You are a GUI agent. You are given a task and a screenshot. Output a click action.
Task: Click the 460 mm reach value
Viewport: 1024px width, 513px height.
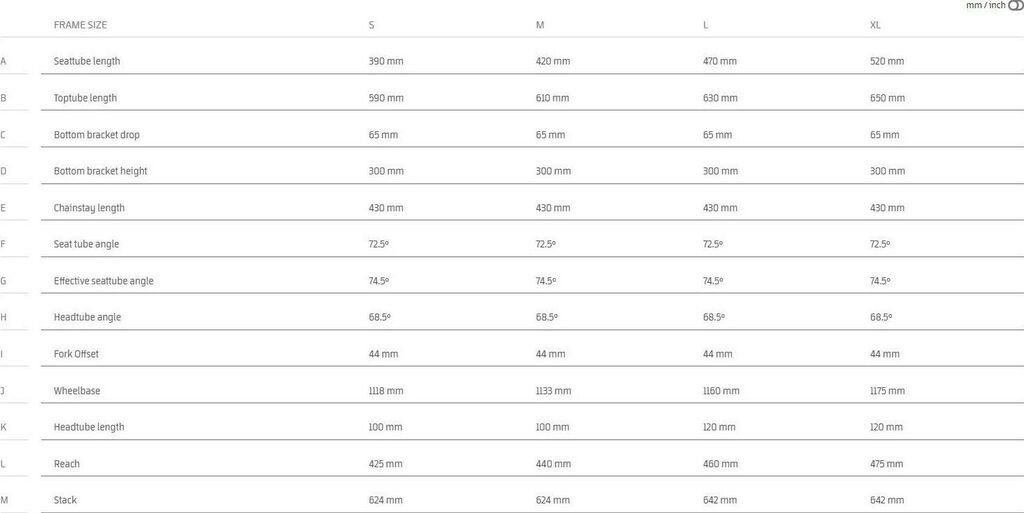point(720,464)
